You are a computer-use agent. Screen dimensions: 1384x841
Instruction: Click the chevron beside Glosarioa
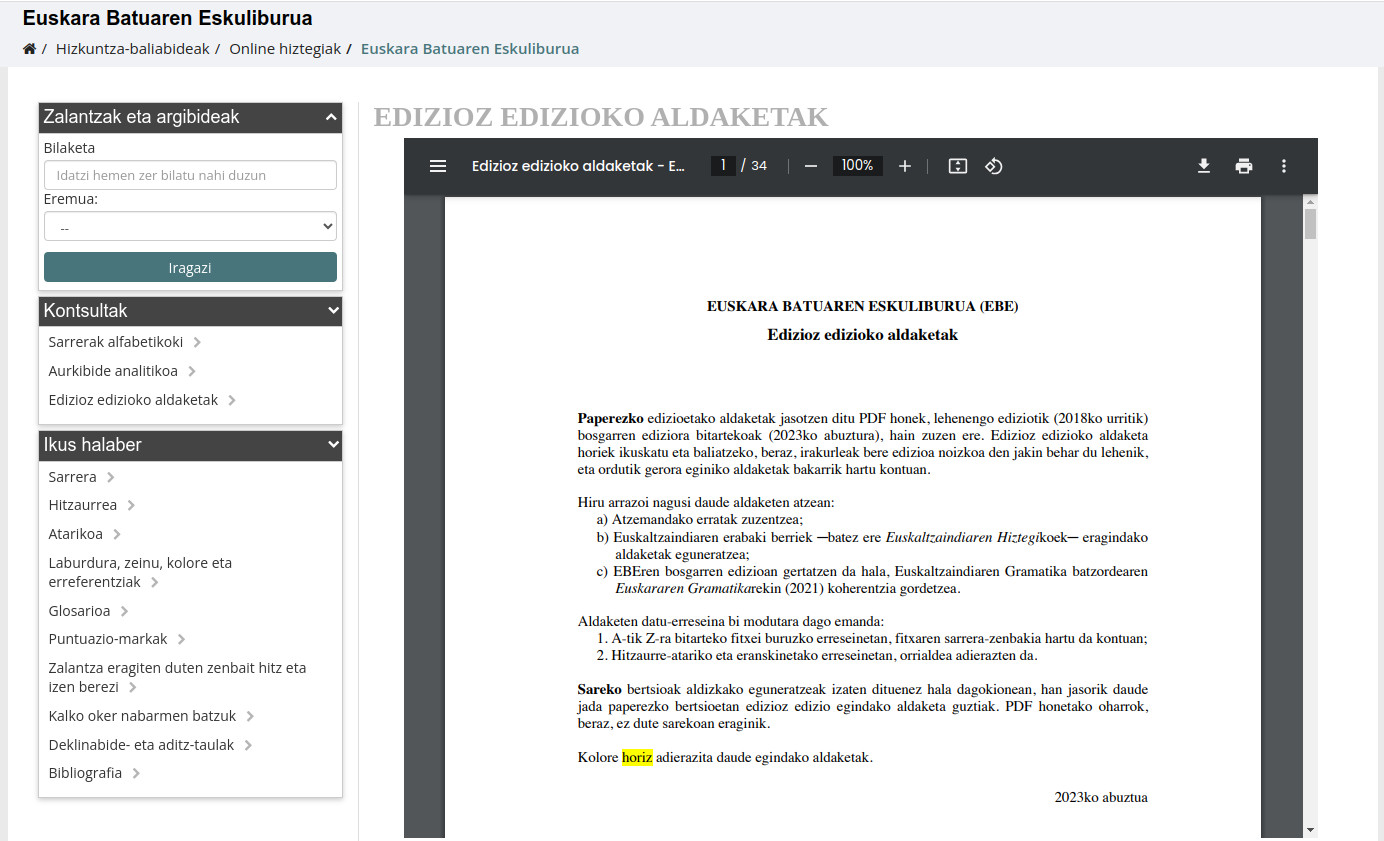point(124,612)
